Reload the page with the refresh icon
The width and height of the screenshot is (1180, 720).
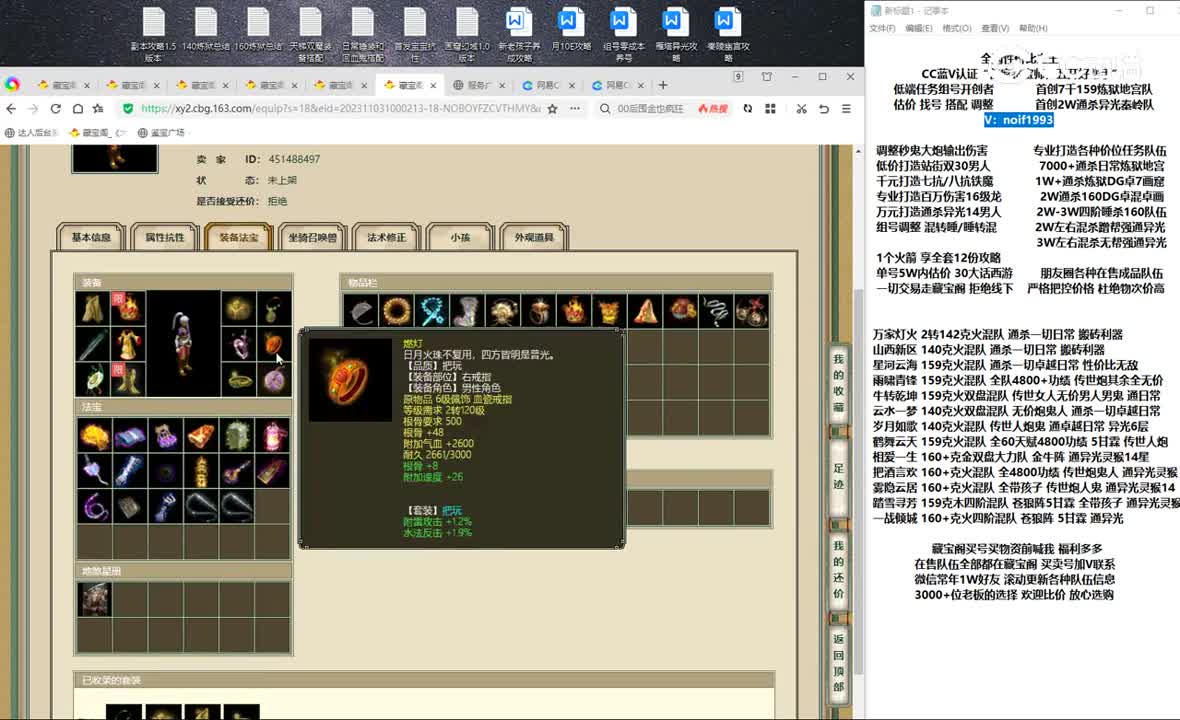[x=56, y=109]
